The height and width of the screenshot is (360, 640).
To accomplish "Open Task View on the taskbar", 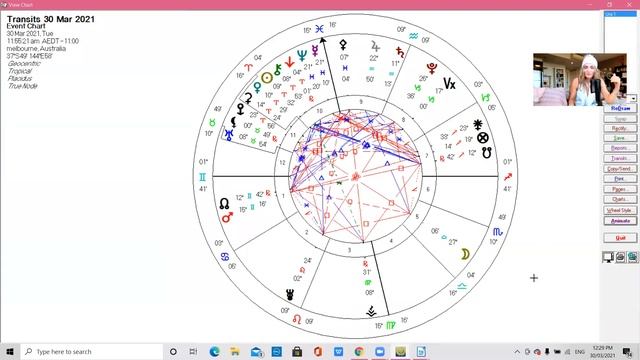I will [193, 351].
